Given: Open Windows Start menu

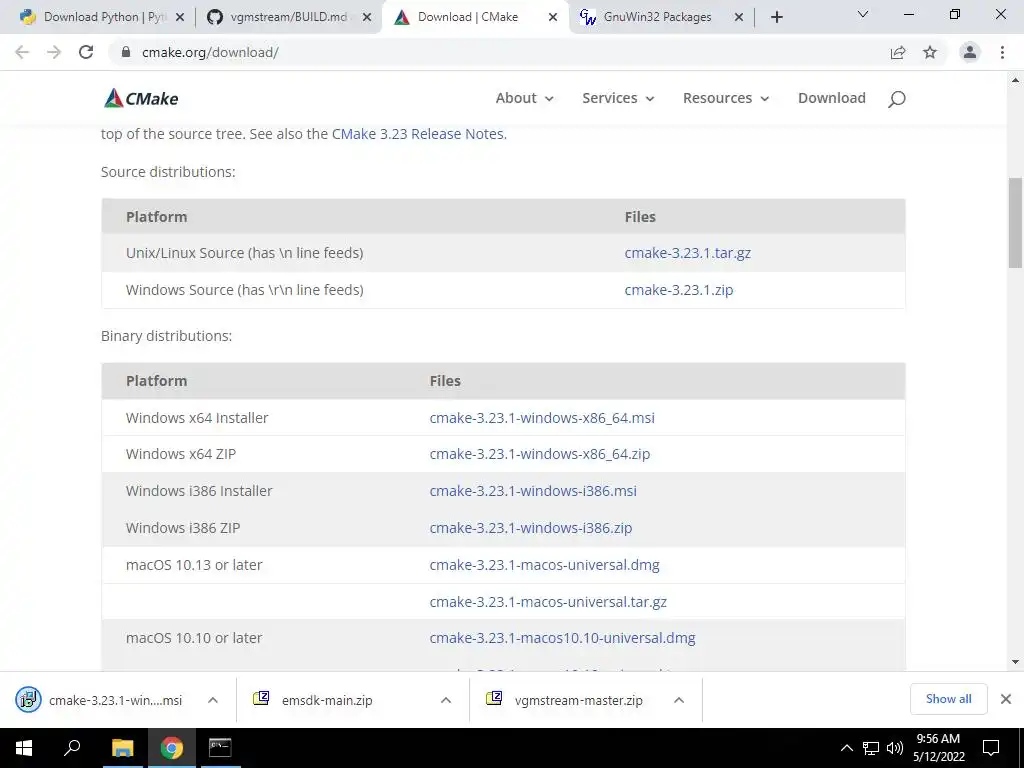Looking at the screenshot, I should click(24, 748).
